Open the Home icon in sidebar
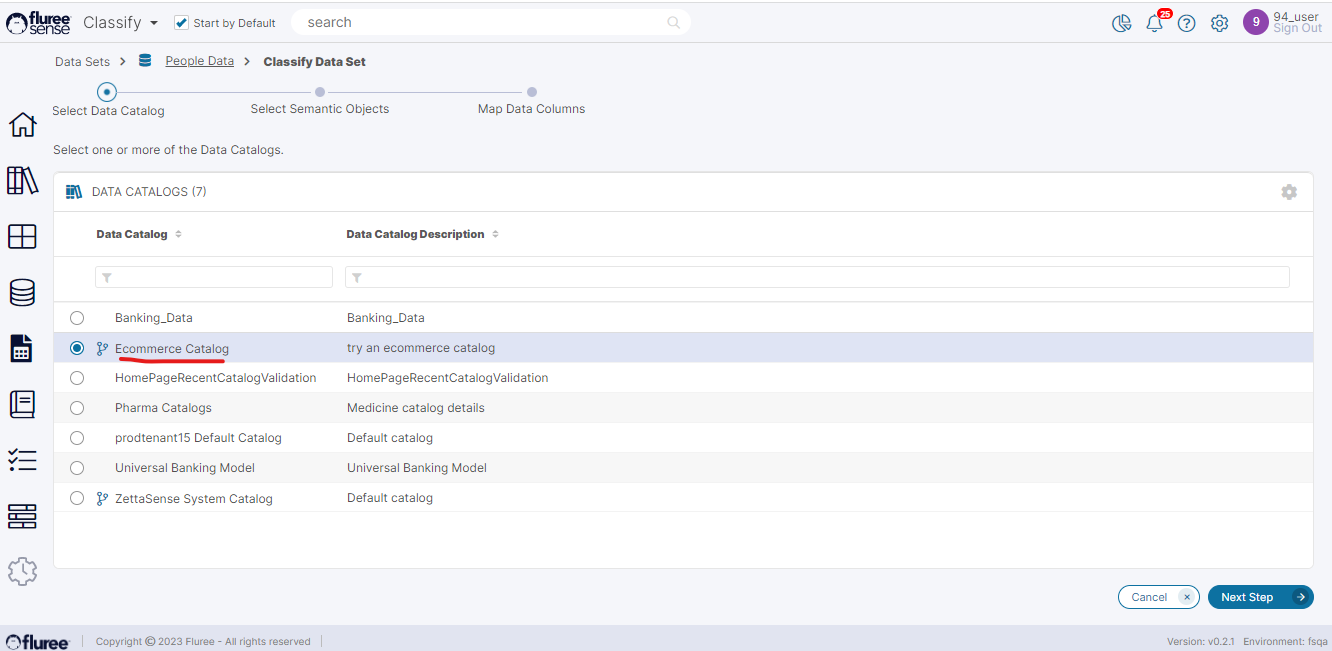This screenshot has height=651, width=1332. tap(22, 125)
